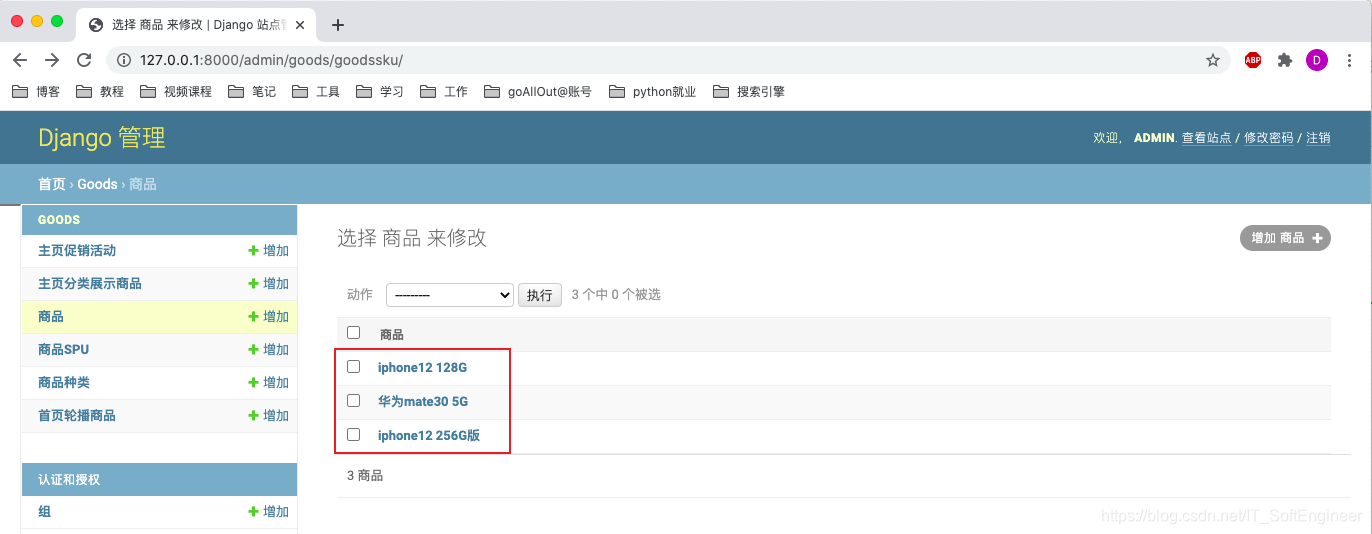Open the 搜索引擎 bookmark folder
Screen dimensions: 1372x534
(x=748, y=91)
